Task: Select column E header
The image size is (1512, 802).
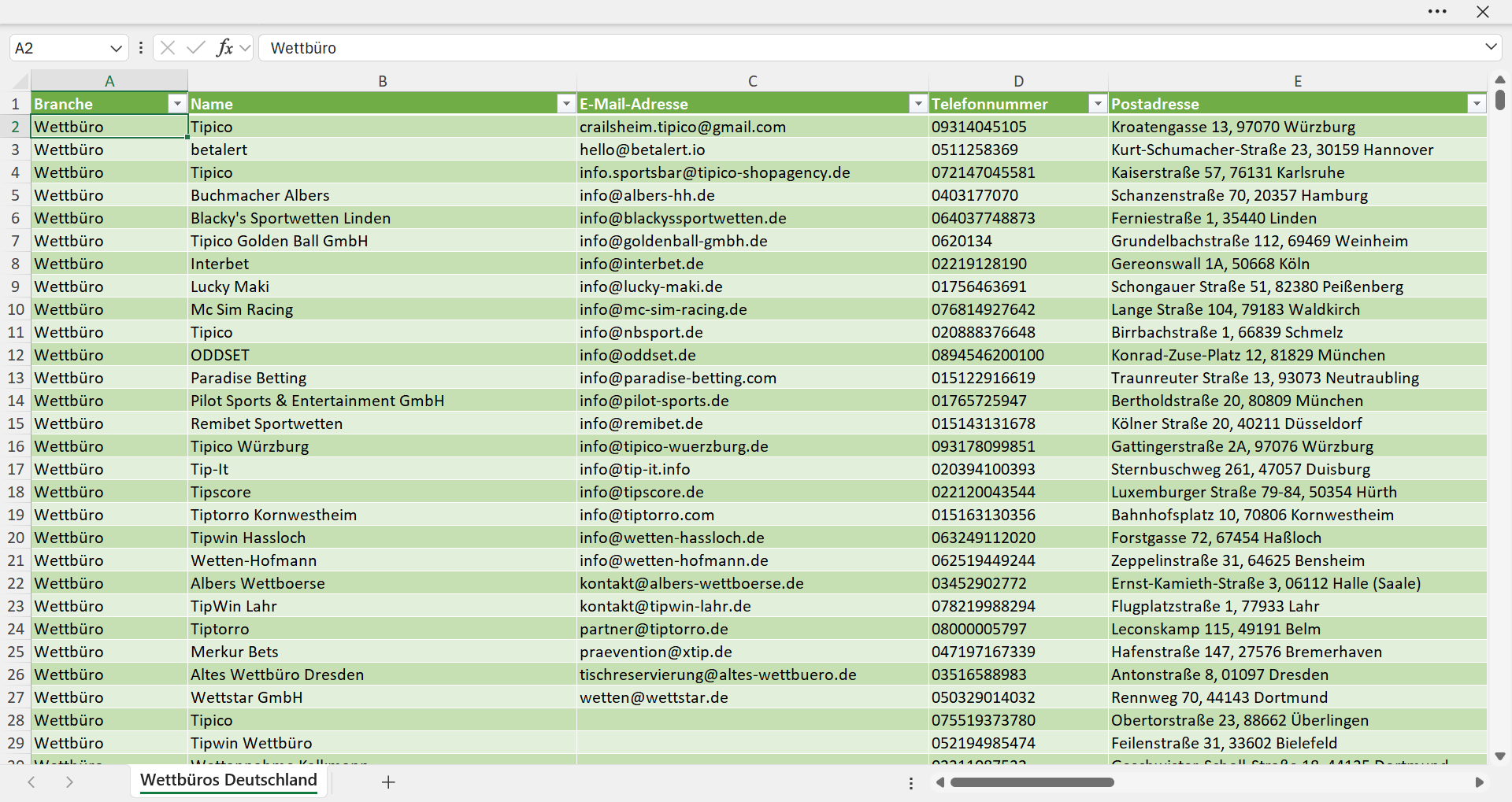Action: 1298,80
